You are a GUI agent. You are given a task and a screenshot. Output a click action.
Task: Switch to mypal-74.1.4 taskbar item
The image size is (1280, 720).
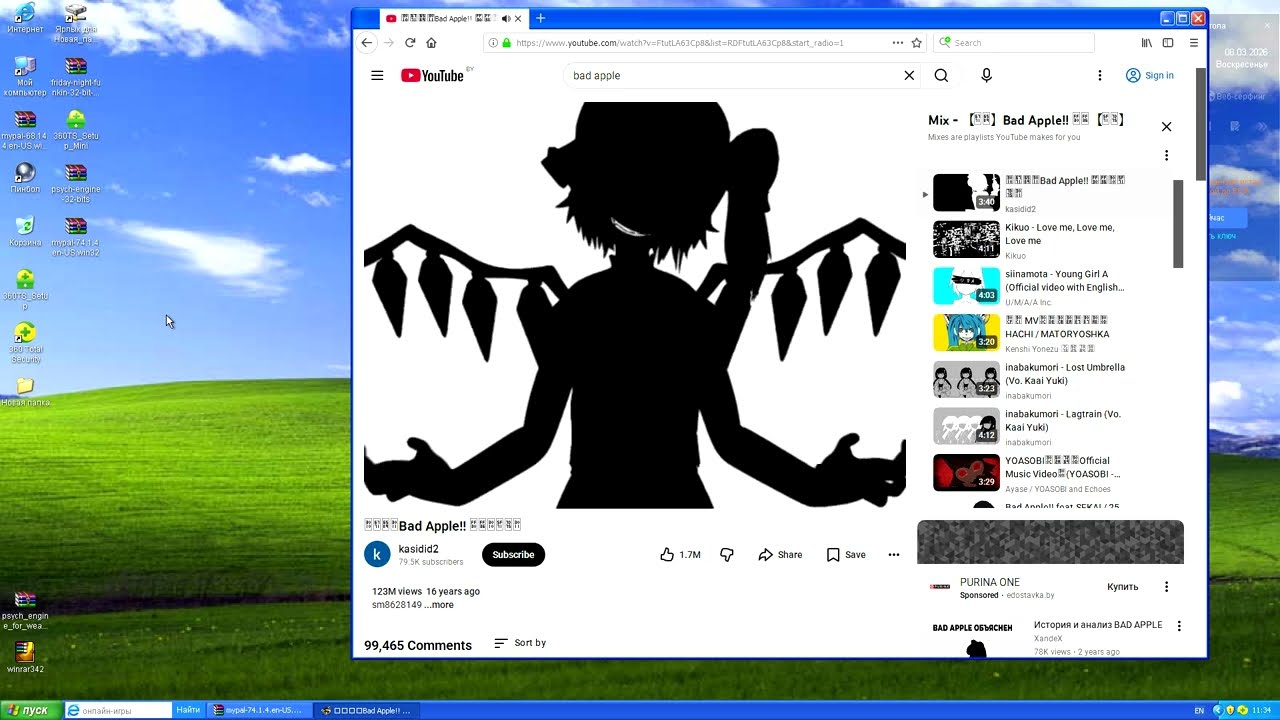click(x=257, y=710)
